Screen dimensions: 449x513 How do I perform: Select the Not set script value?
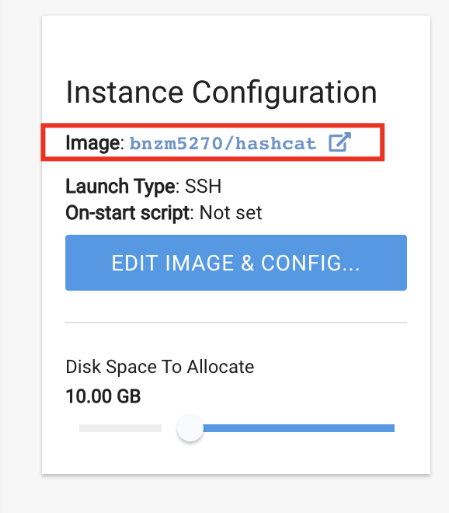pos(231,213)
